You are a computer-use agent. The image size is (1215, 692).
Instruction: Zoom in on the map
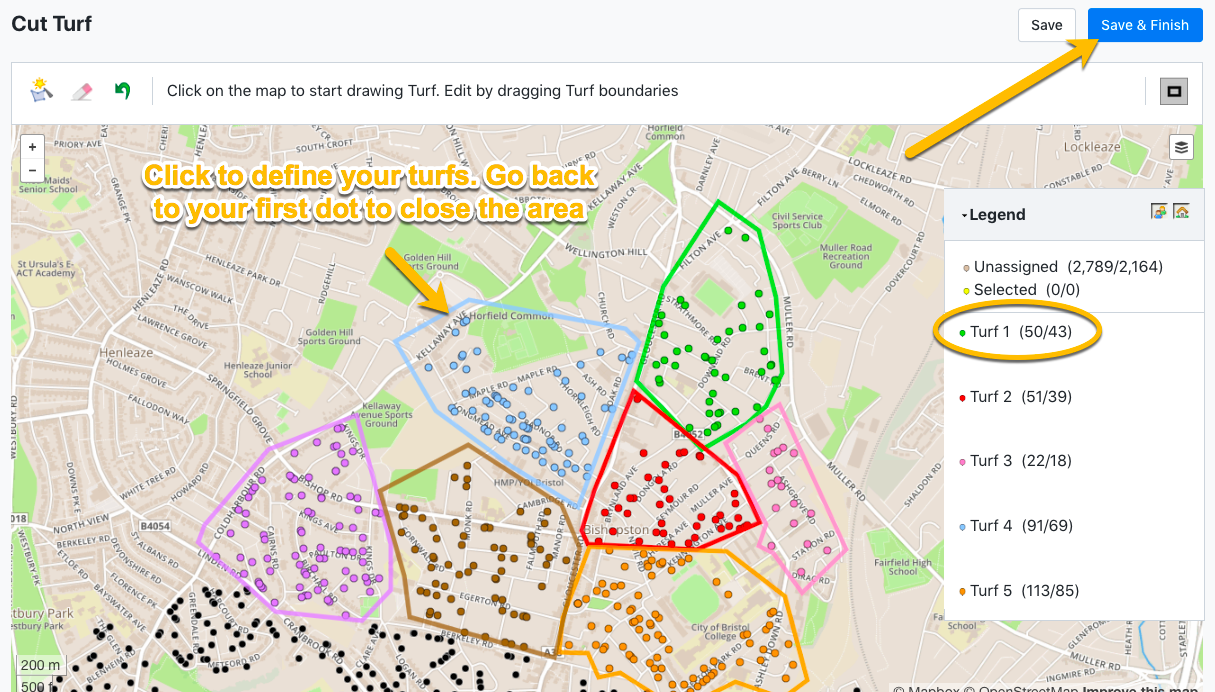[x=33, y=147]
